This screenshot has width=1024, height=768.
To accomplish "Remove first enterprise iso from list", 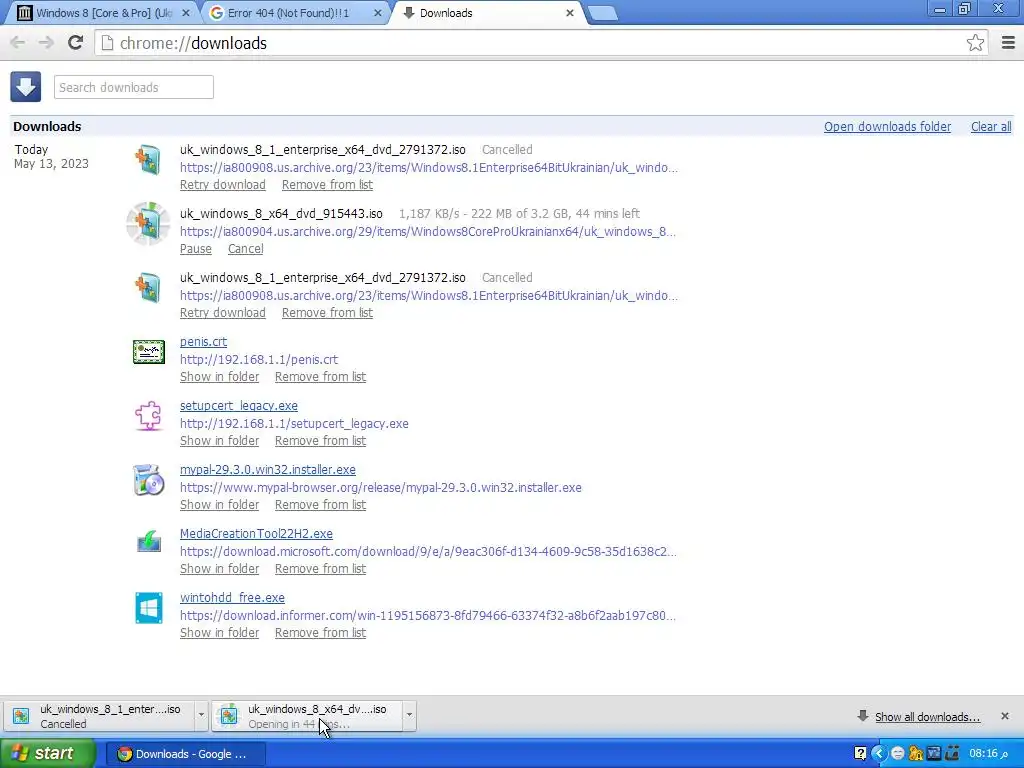I will pyautogui.click(x=327, y=185).
